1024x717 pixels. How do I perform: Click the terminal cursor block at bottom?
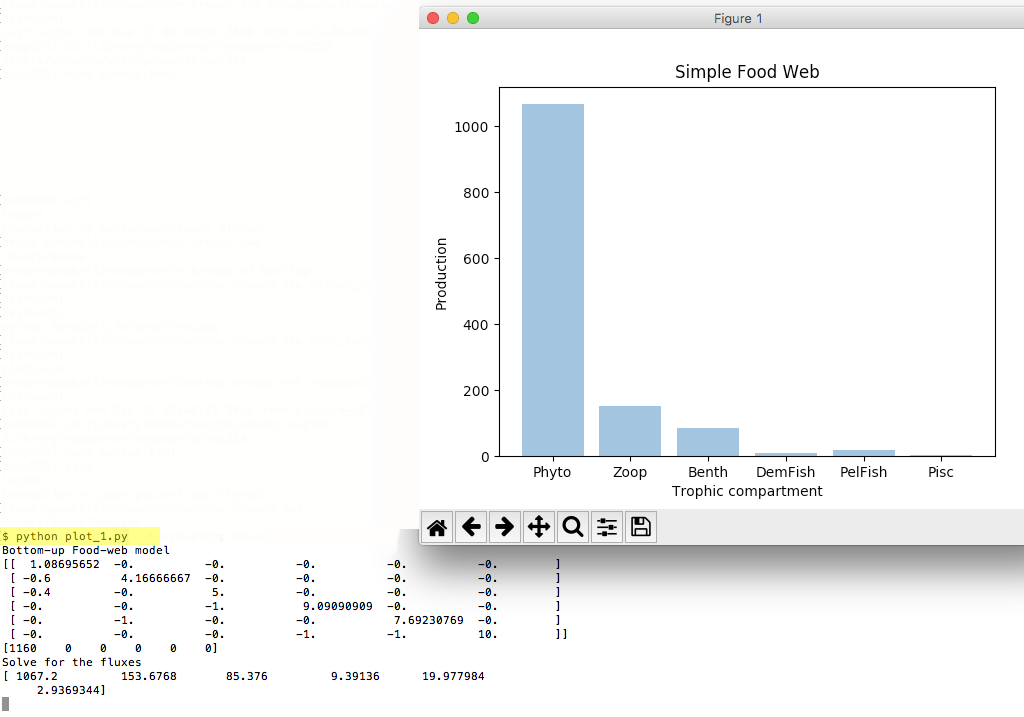coord(5,704)
